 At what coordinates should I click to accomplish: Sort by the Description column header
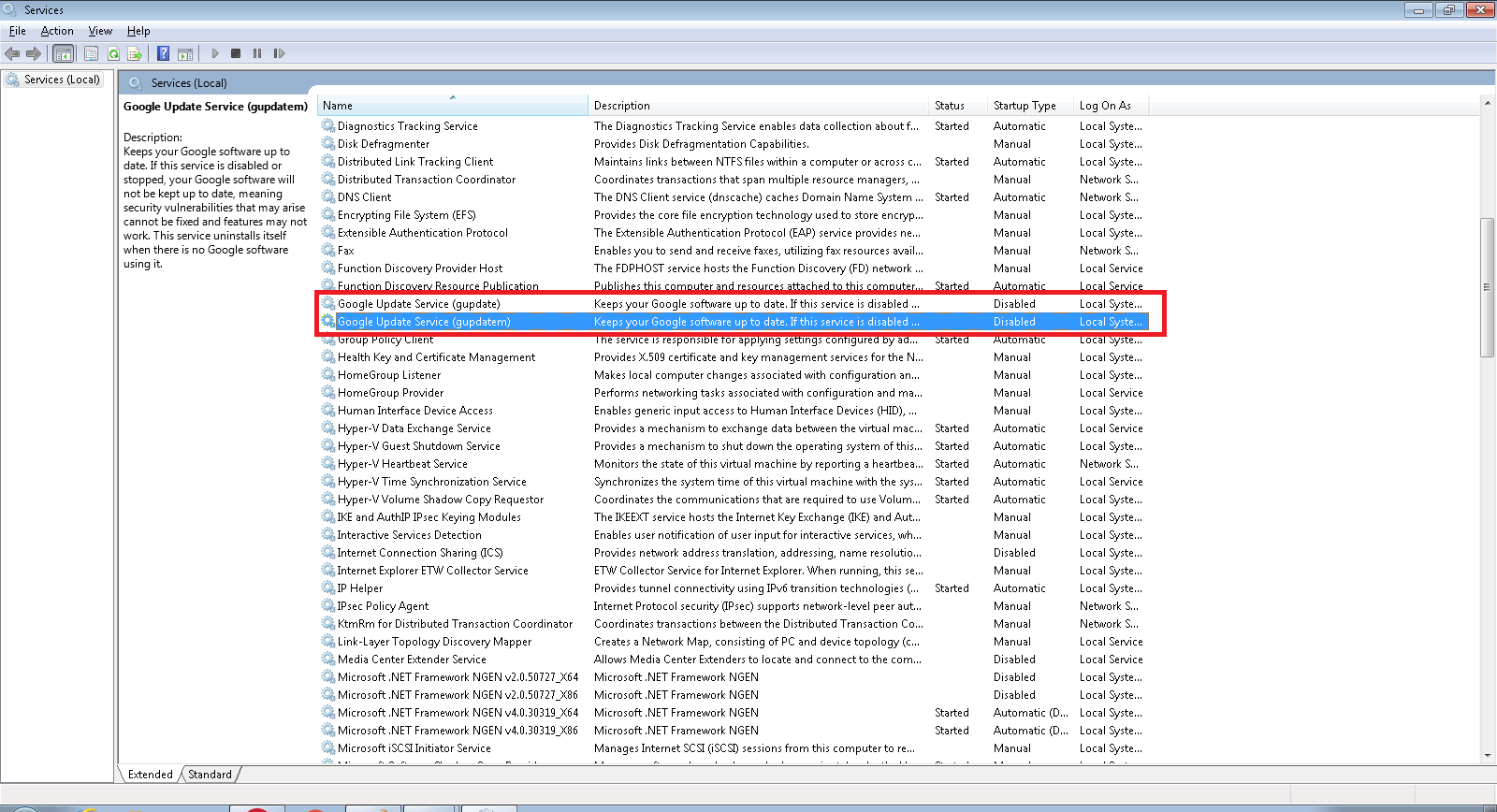(759, 106)
